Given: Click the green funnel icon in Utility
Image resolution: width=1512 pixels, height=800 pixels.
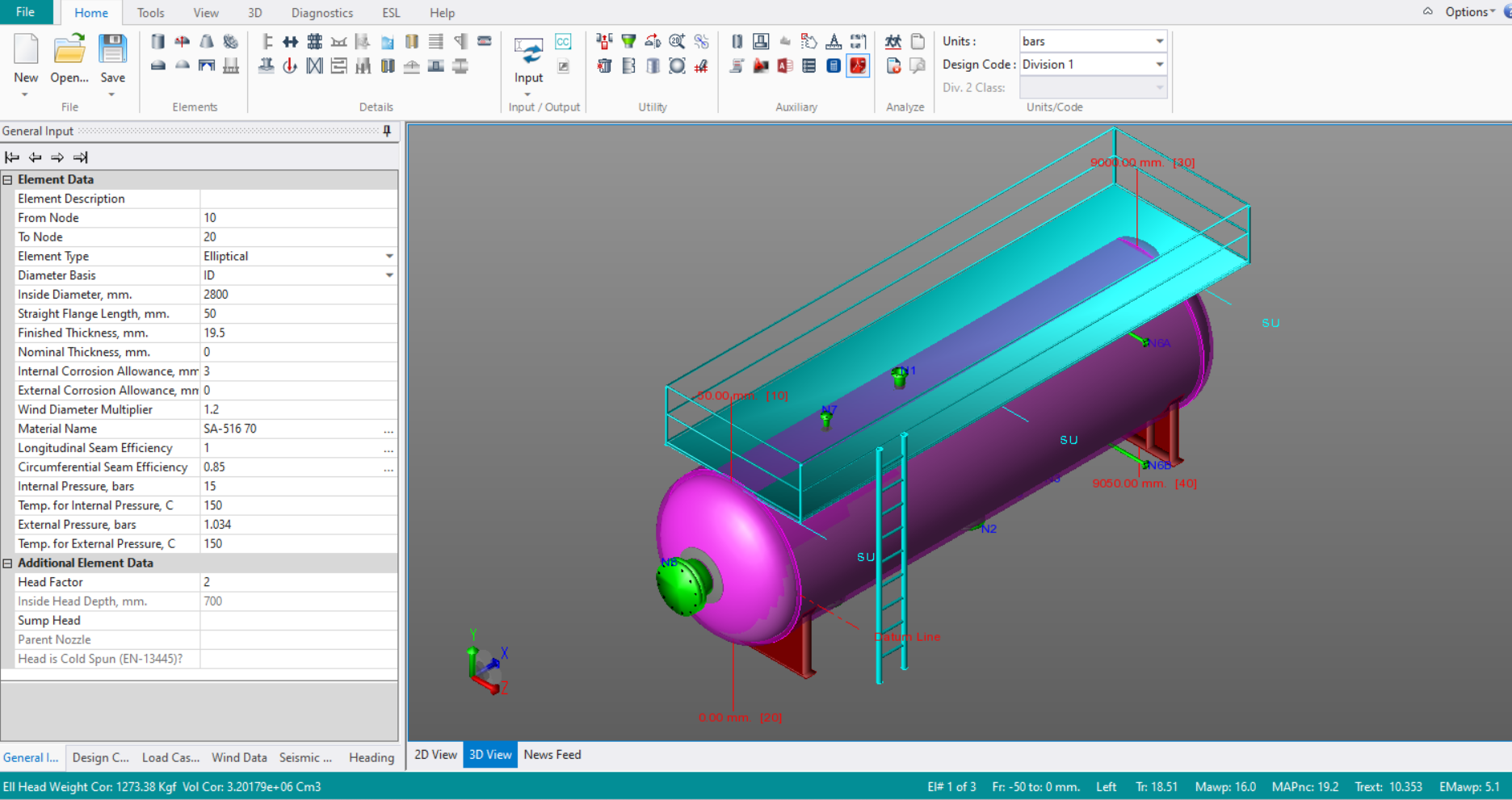Looking at the screenshot, I should (628, 42).
